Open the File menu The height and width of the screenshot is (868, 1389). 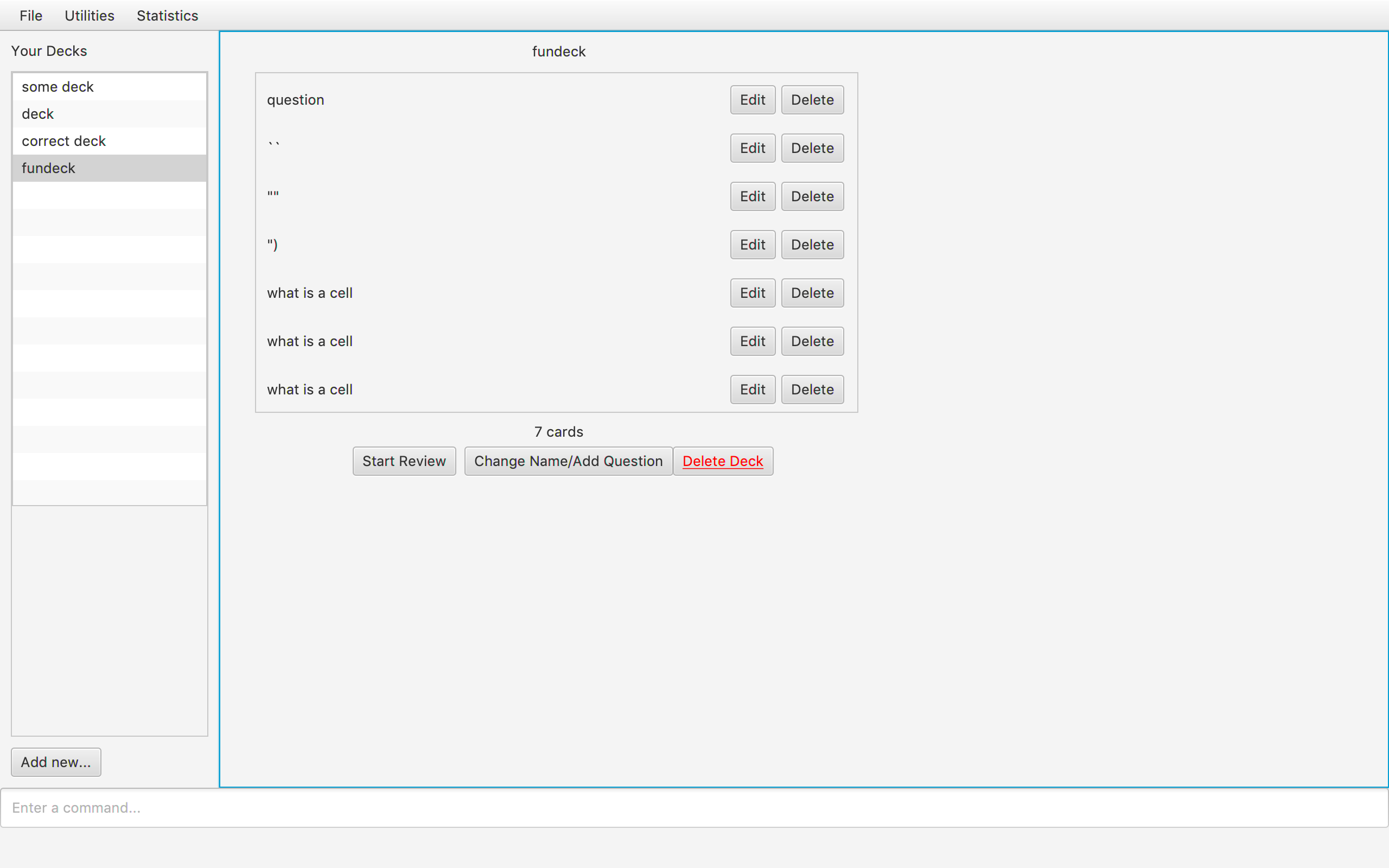[31, 16]
